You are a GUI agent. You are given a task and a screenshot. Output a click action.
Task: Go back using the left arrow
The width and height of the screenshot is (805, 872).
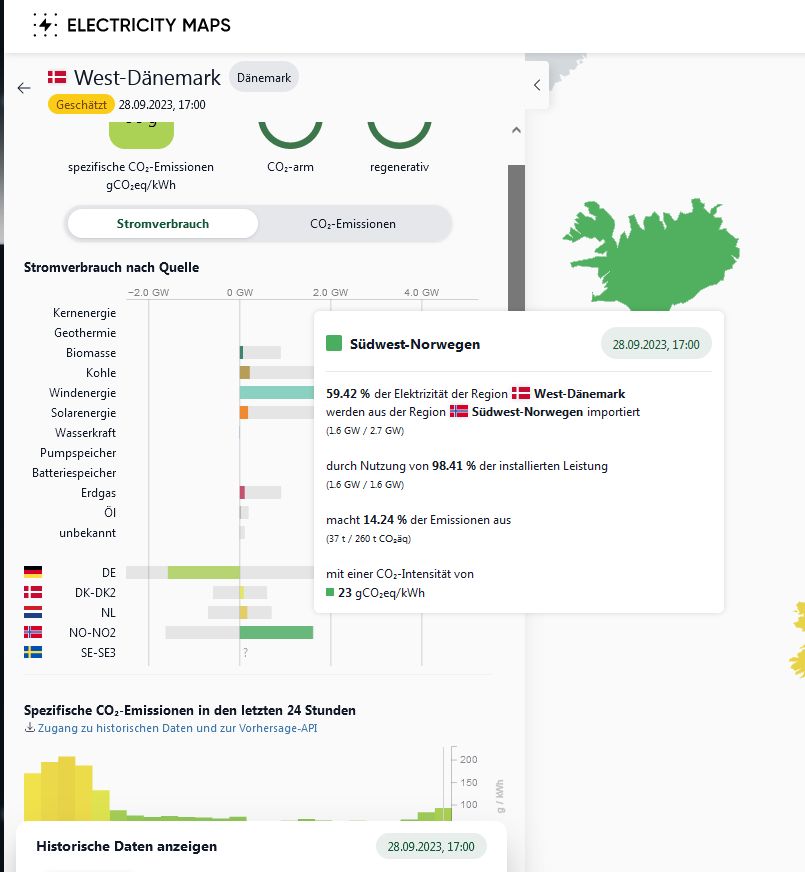[24, 88]
